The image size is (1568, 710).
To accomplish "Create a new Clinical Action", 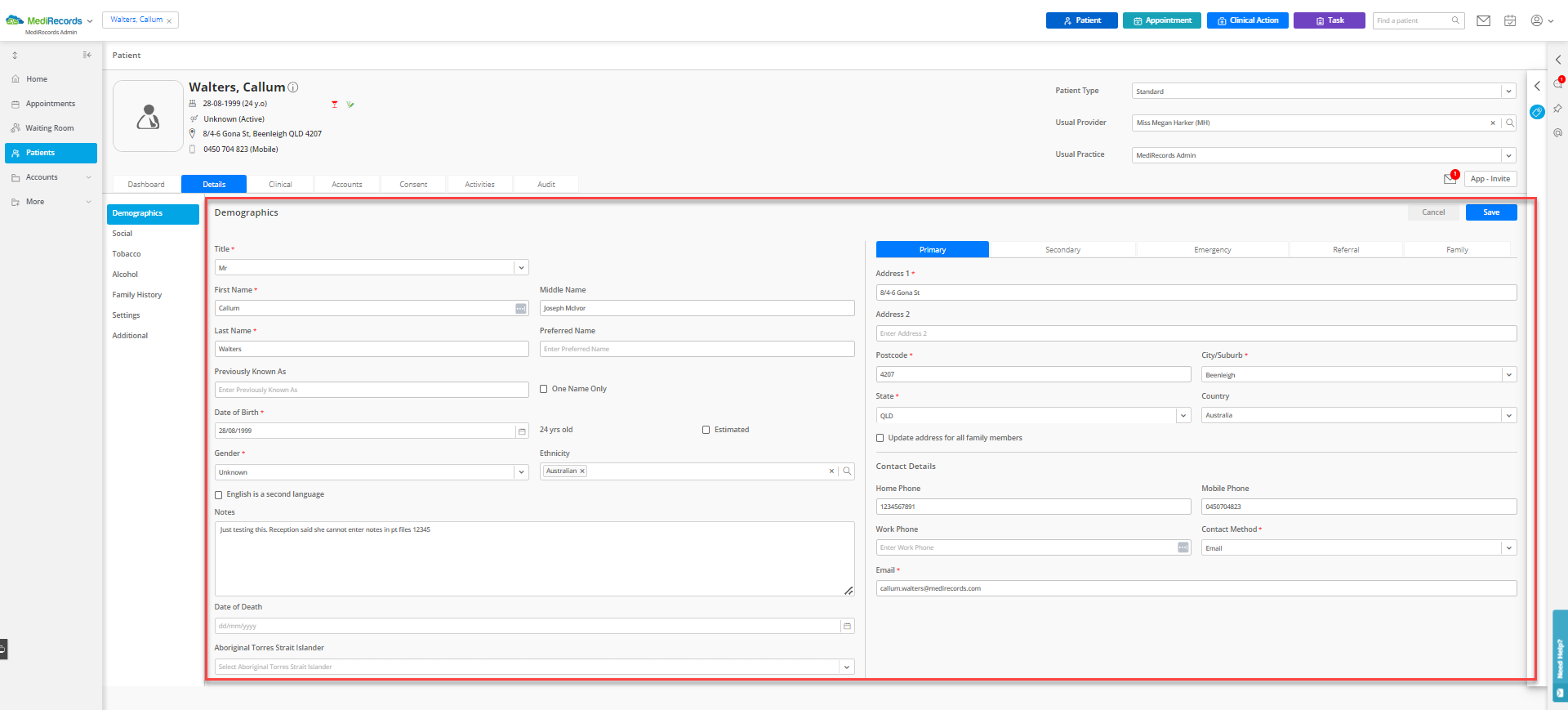I will coord(1248,20).
